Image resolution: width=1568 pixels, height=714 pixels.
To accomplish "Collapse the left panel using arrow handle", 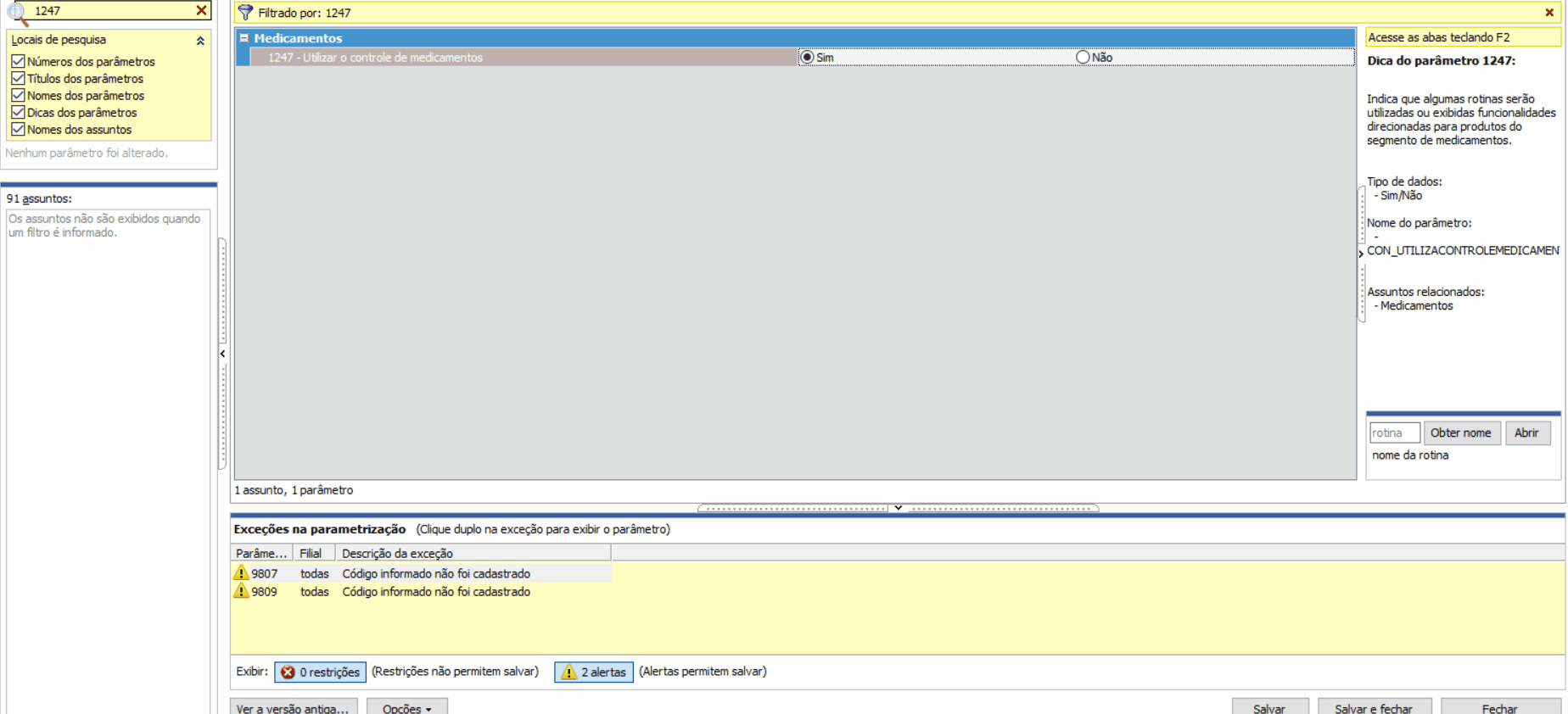I will (x=222, y=354).
